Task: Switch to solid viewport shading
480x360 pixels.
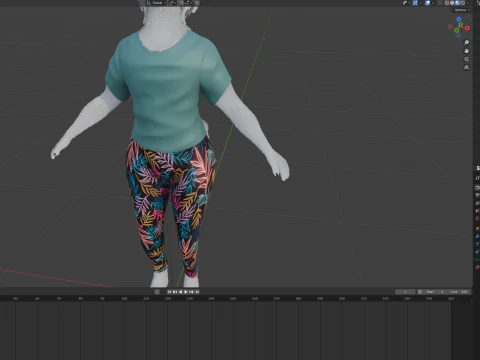Action: point(452,3)
